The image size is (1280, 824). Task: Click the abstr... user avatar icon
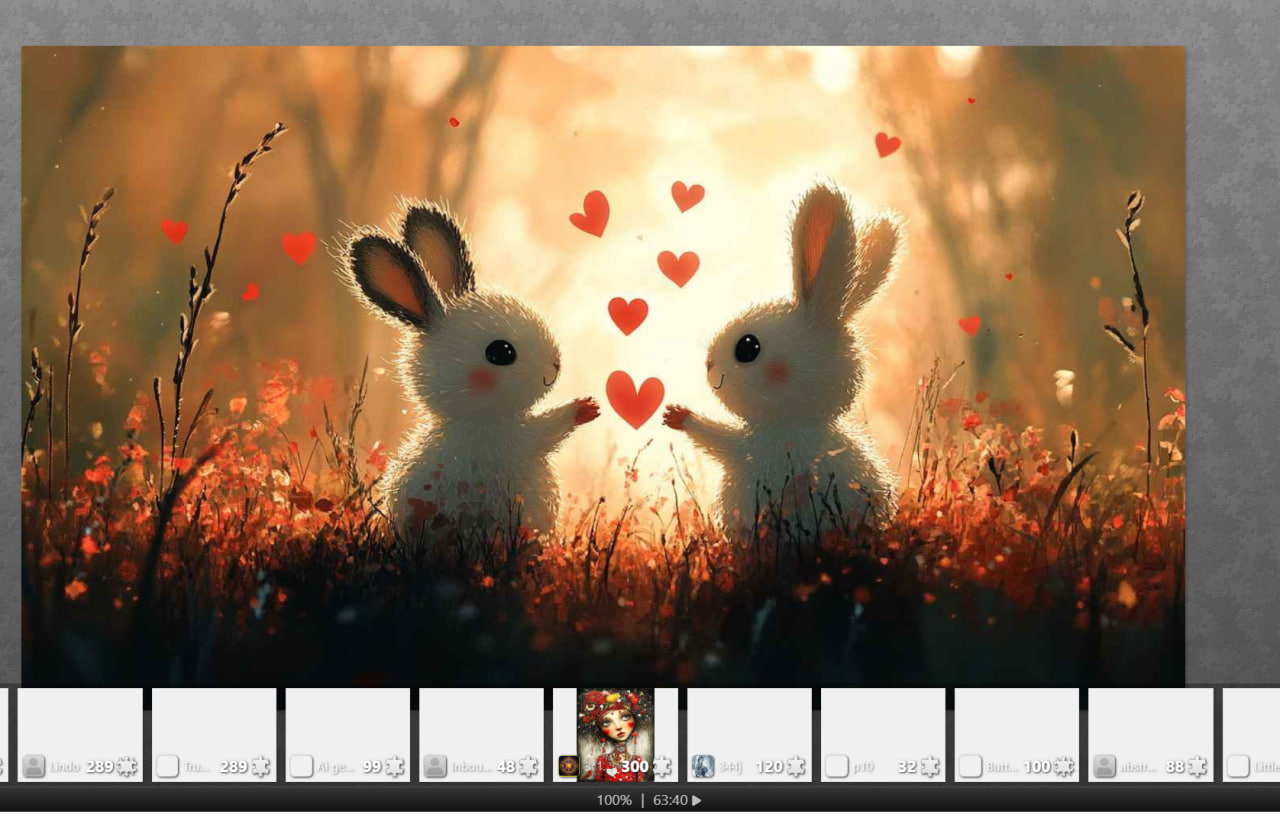tap(1104, 767)
